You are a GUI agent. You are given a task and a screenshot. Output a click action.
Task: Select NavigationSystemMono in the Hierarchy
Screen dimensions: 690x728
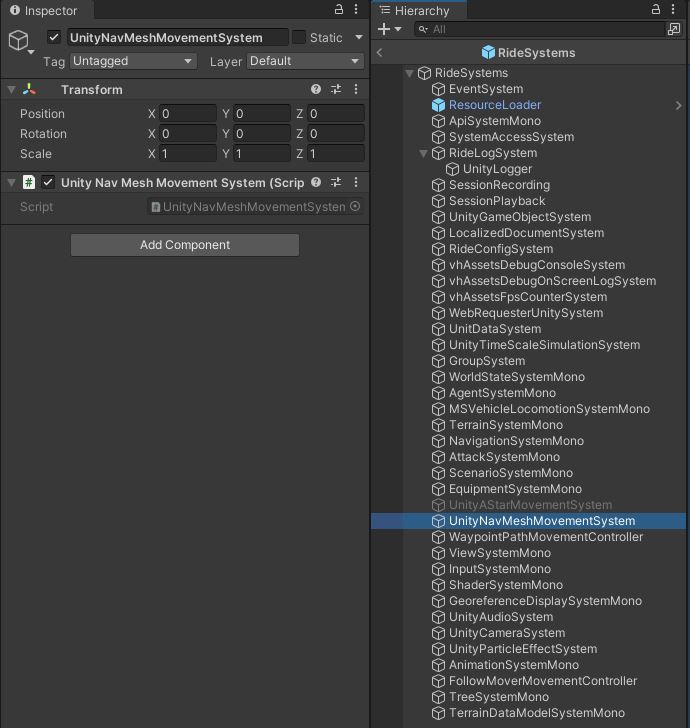[x=516, y=442]
